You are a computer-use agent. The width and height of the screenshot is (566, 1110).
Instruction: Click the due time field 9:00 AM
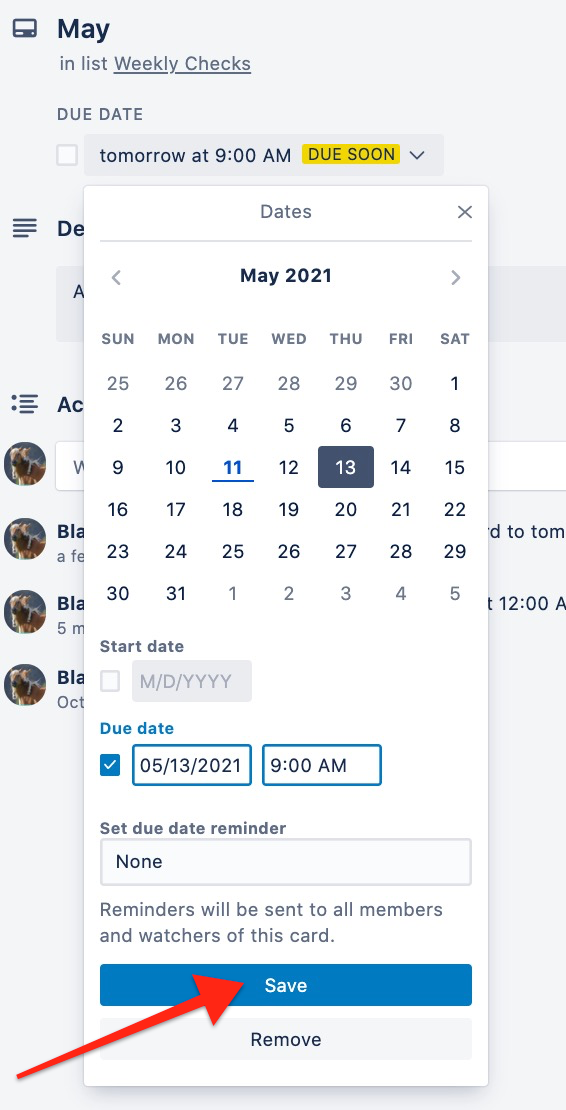(x=322, y=765)
